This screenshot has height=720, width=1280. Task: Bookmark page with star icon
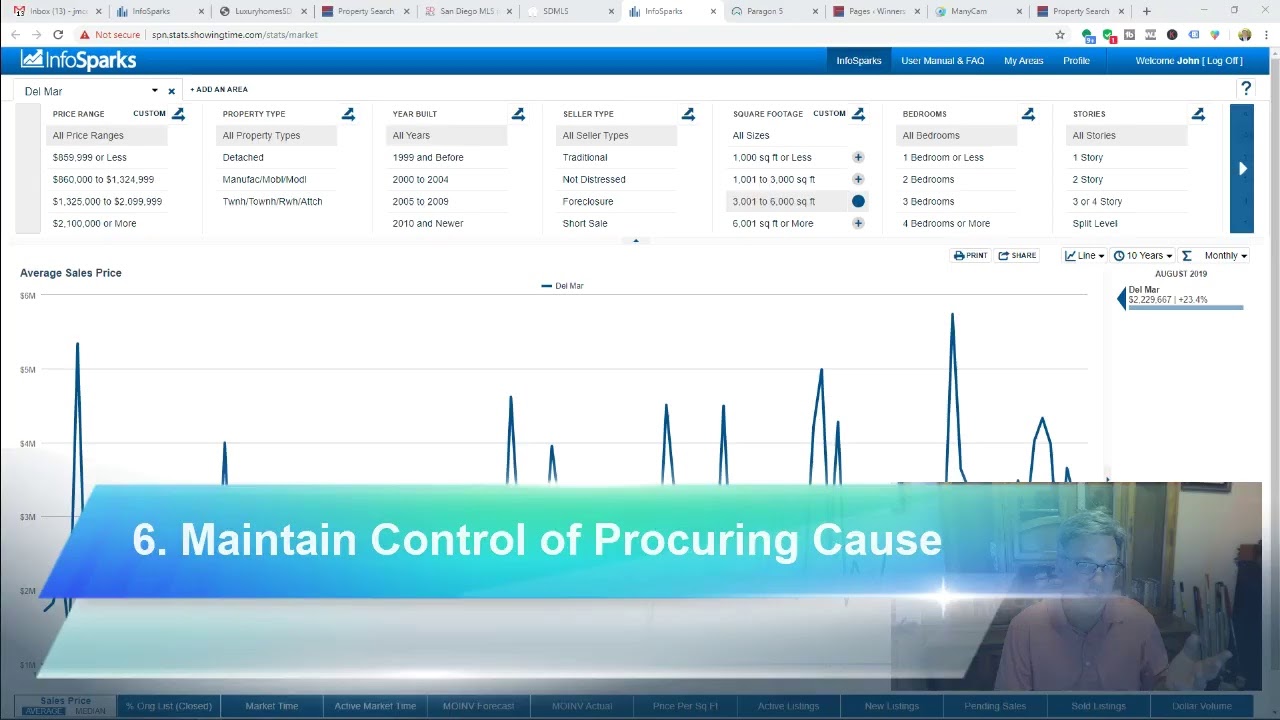click(x=1060, y=34)
